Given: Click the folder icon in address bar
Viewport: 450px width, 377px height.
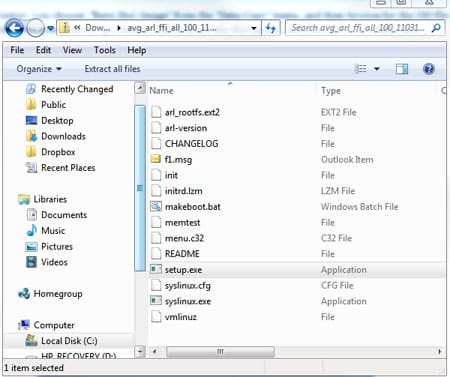Looking at the screenshot, I should click(x=64, y=28).
